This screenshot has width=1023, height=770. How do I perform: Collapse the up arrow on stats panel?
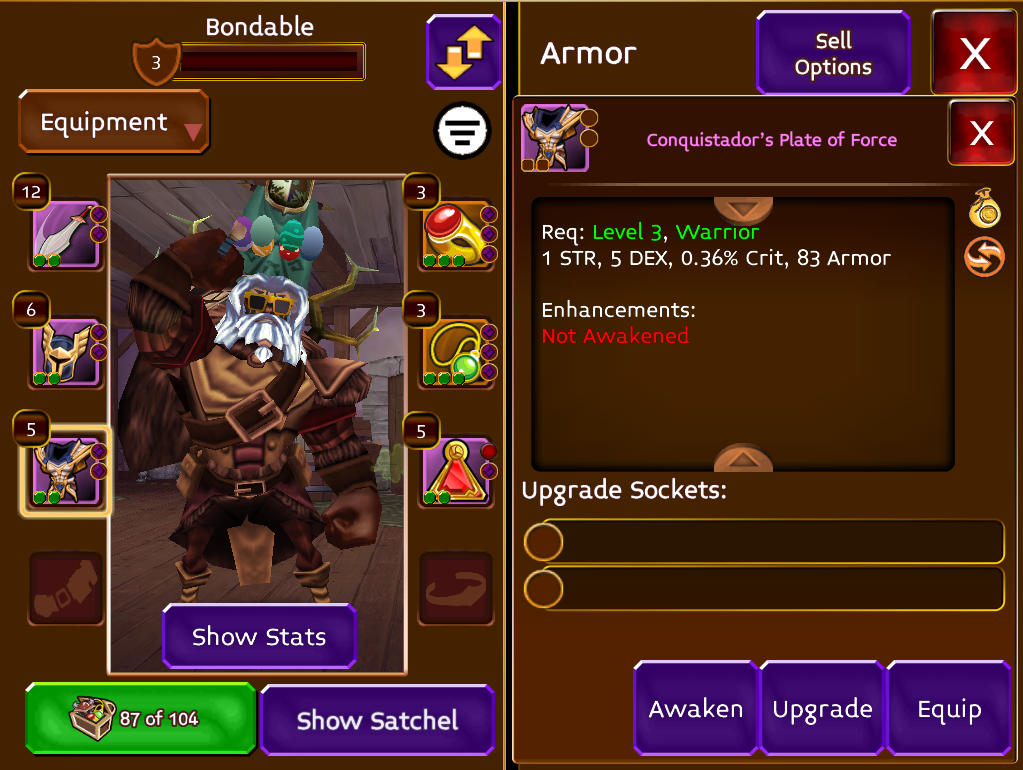click(x=743, y=458)
